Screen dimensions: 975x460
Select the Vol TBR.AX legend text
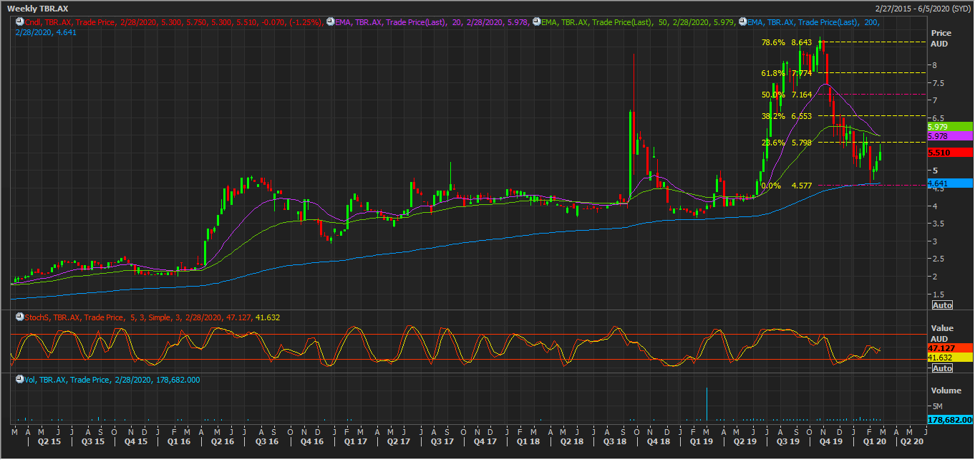tap(111, 379)
